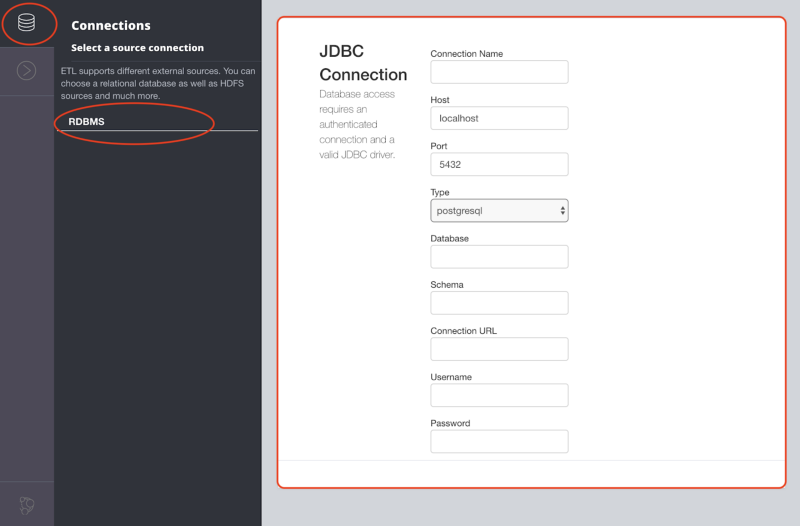
Task: Click the JDBC Connection form title
Action: pyautogui.click(x=363, y=63)
